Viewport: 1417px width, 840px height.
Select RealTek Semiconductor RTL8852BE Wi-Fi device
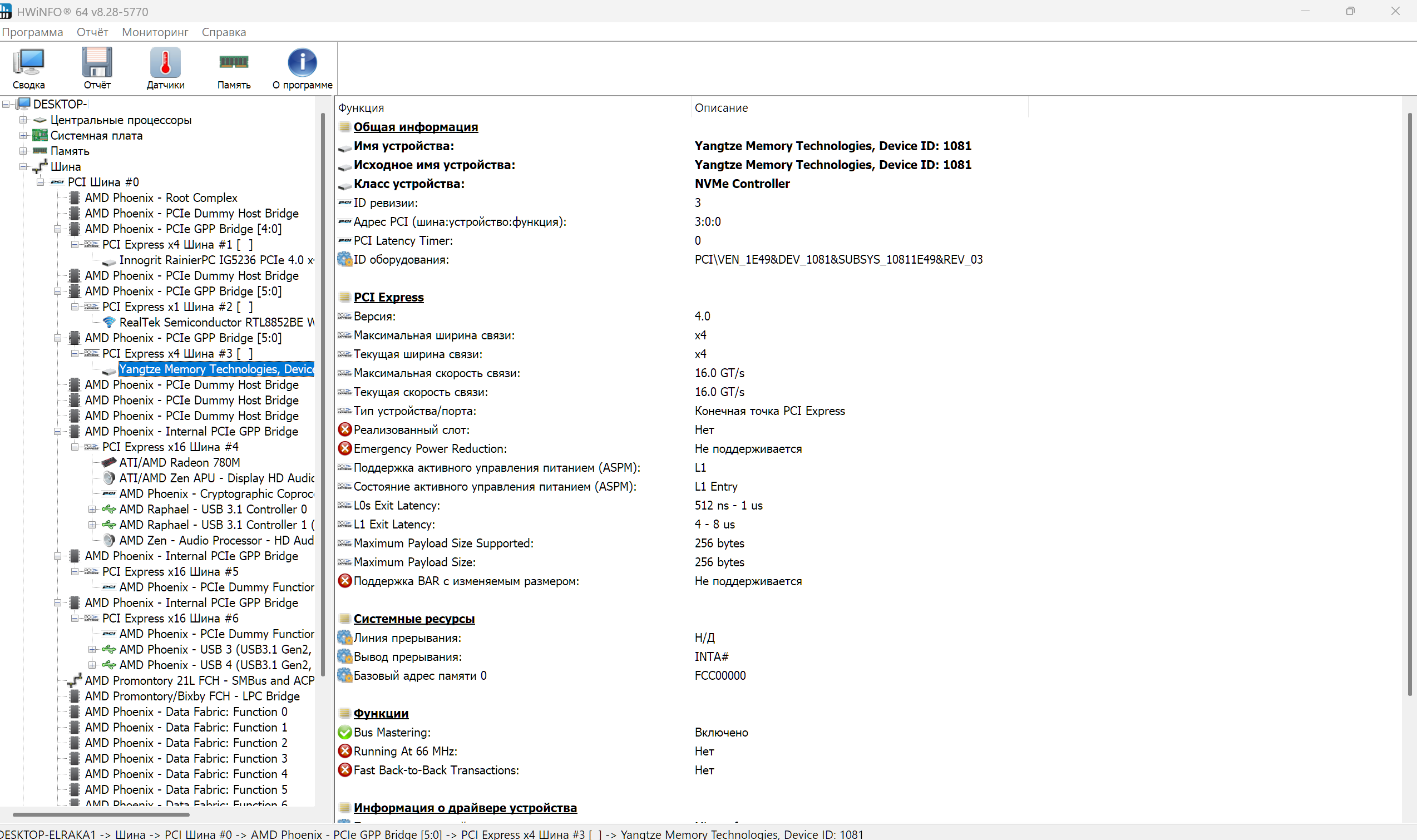216,323
